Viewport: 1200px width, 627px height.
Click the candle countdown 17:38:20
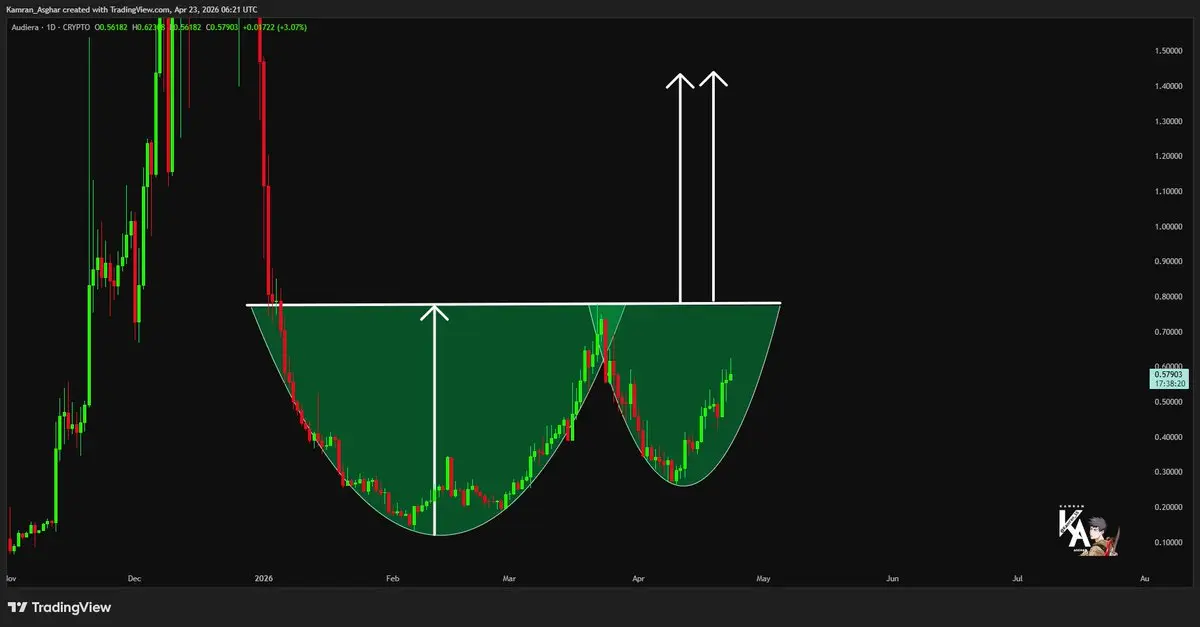pos(1169,383)
